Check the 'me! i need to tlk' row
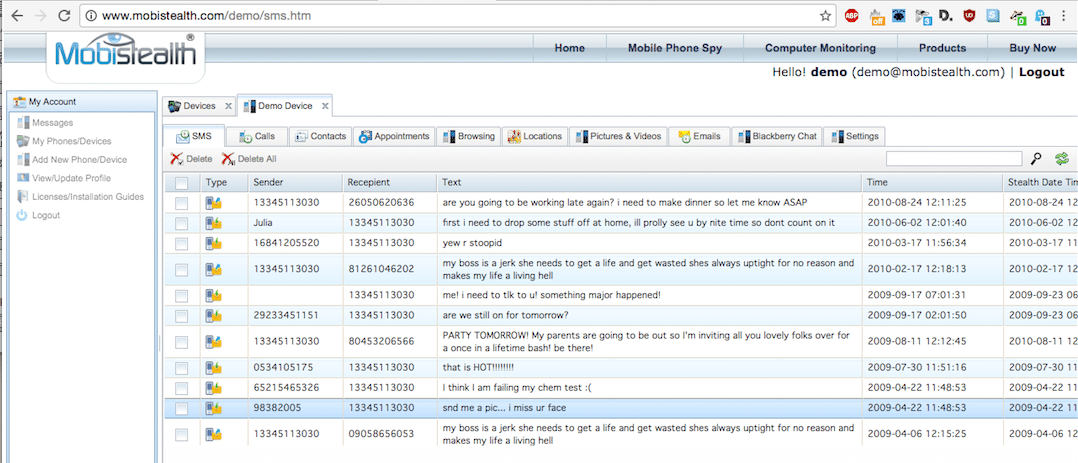Viewport: 1078px width, 463px height. [x=182, y=295]
